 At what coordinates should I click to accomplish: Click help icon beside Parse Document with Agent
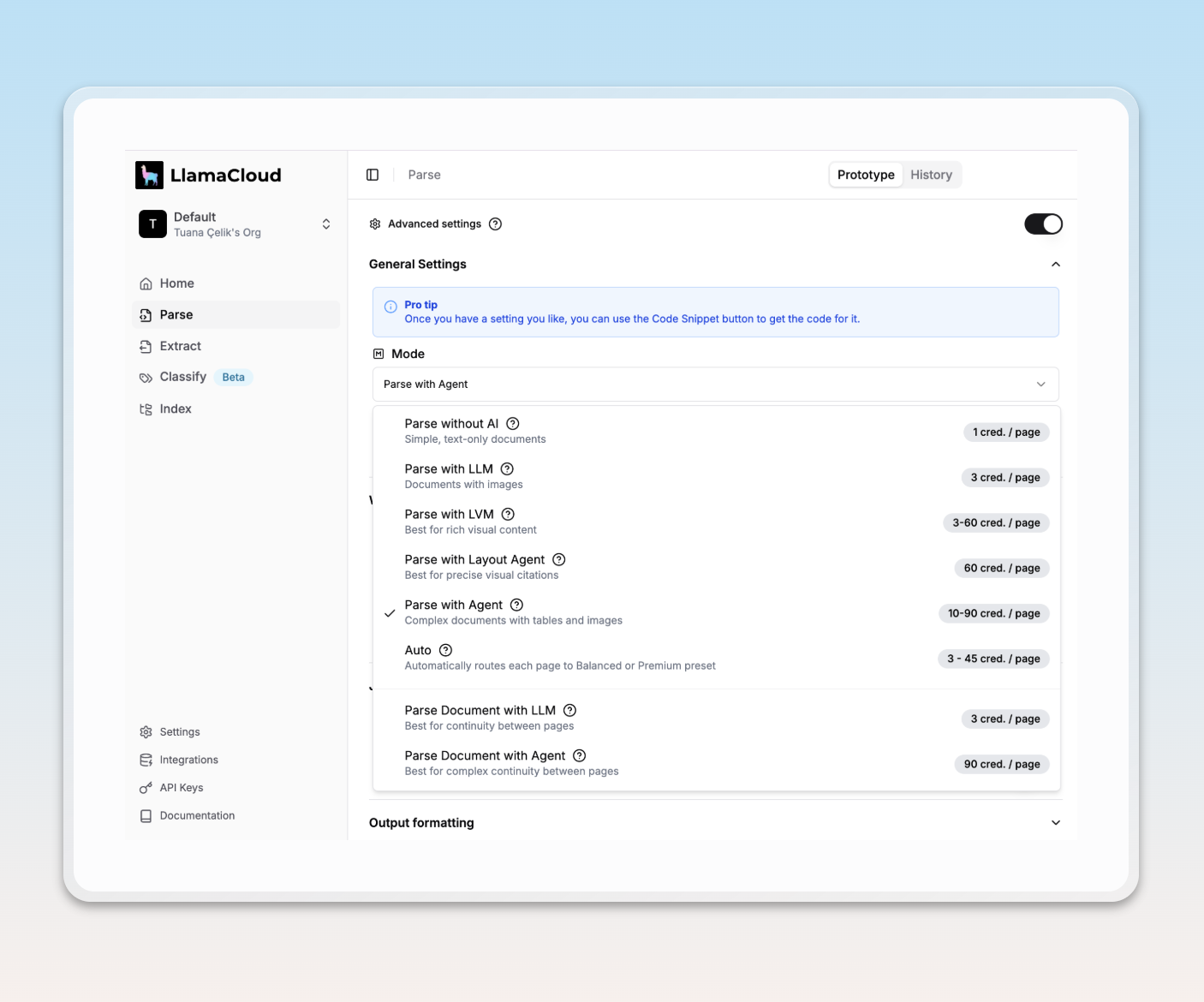click(580, 756)
